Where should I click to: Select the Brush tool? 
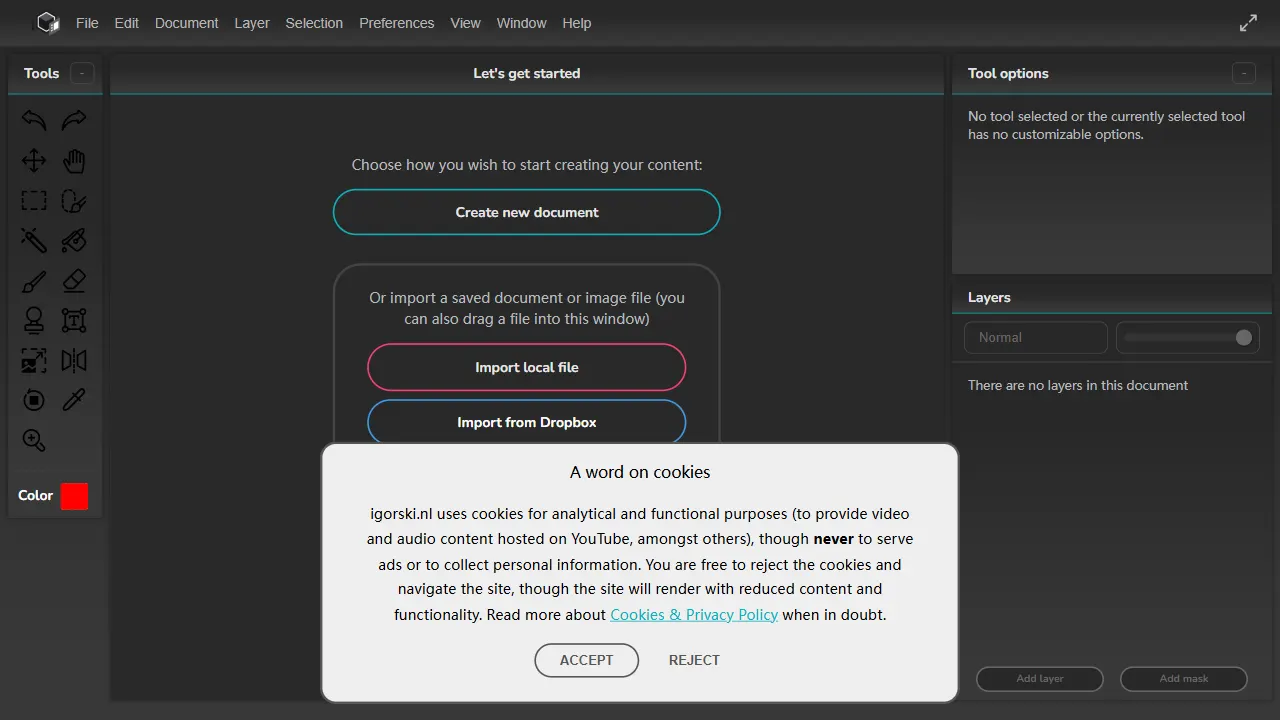click(x=34, y=281)
